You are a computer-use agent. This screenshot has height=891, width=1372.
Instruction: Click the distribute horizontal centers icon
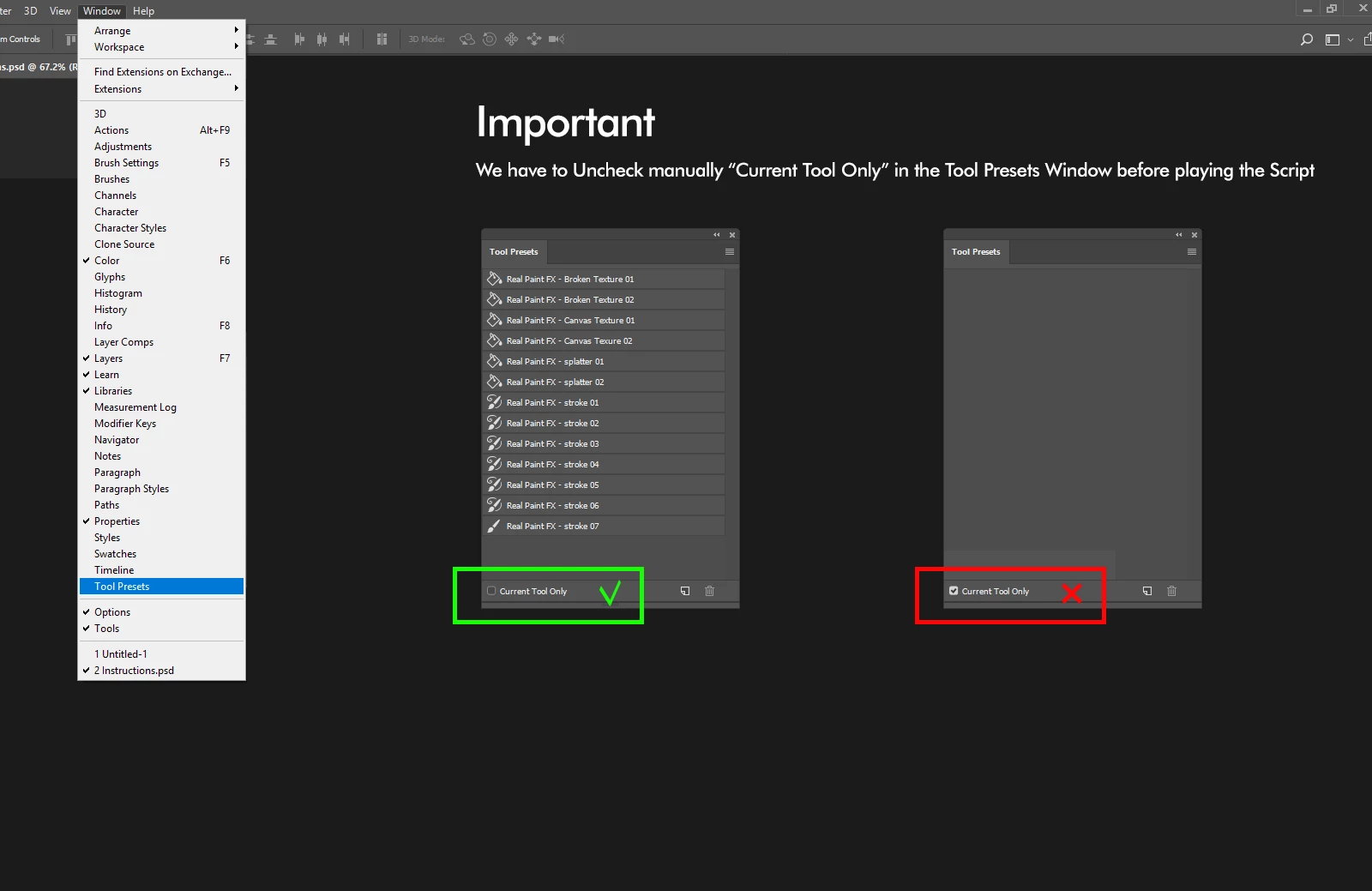[x=322, y=39]
